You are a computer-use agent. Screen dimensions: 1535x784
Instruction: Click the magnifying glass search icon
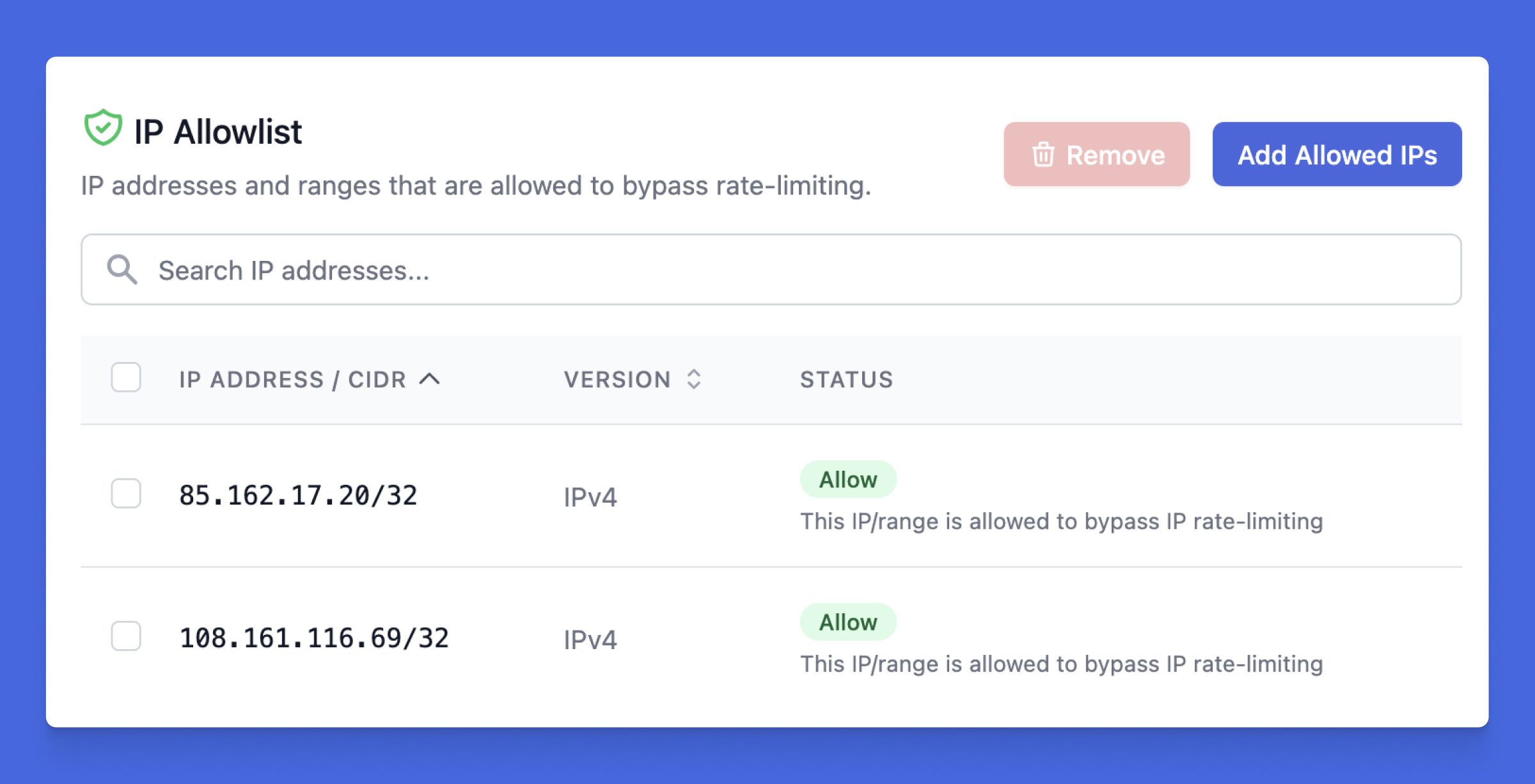coord(122,269)
